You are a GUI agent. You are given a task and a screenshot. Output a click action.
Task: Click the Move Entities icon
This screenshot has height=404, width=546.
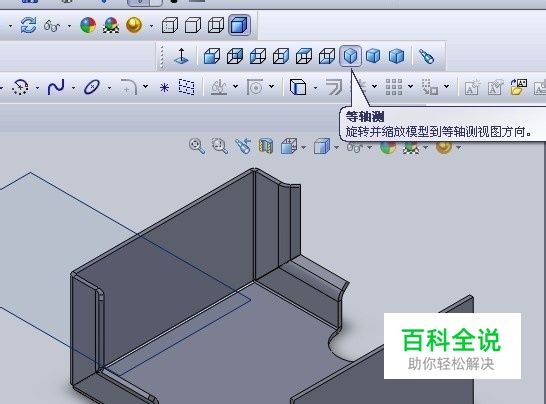point(430,87)
